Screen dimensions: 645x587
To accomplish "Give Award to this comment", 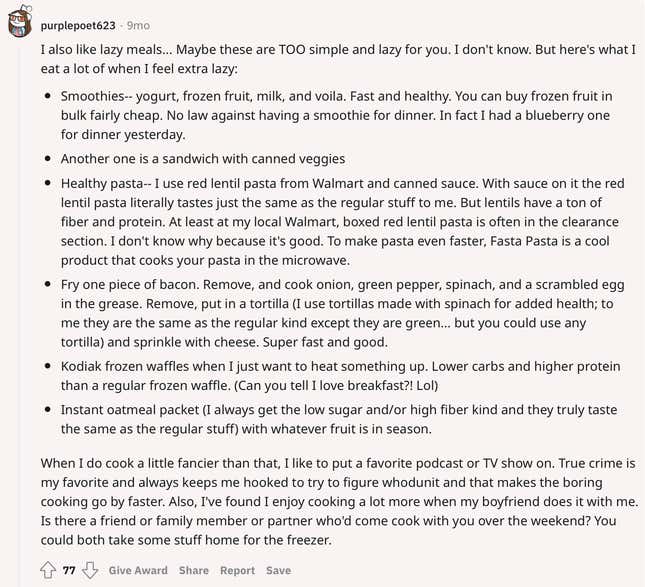I will tap(138, 570).
